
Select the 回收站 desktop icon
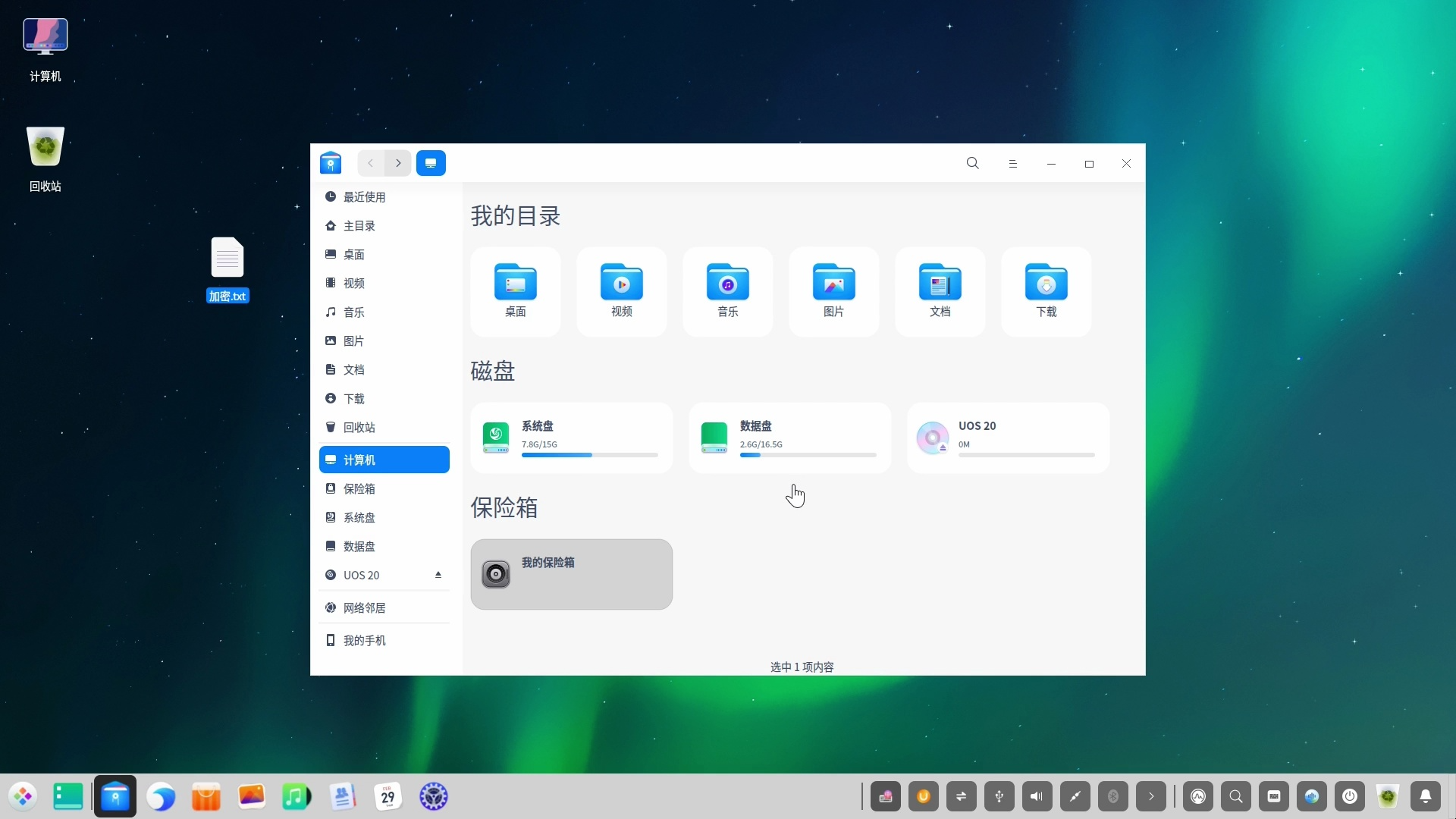coord(45,159)
